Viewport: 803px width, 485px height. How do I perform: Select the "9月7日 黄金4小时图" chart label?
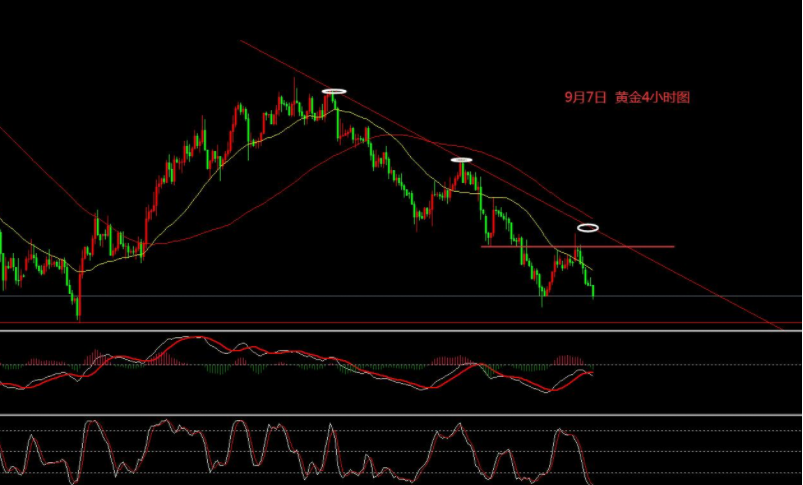click(x=627, y=97)
